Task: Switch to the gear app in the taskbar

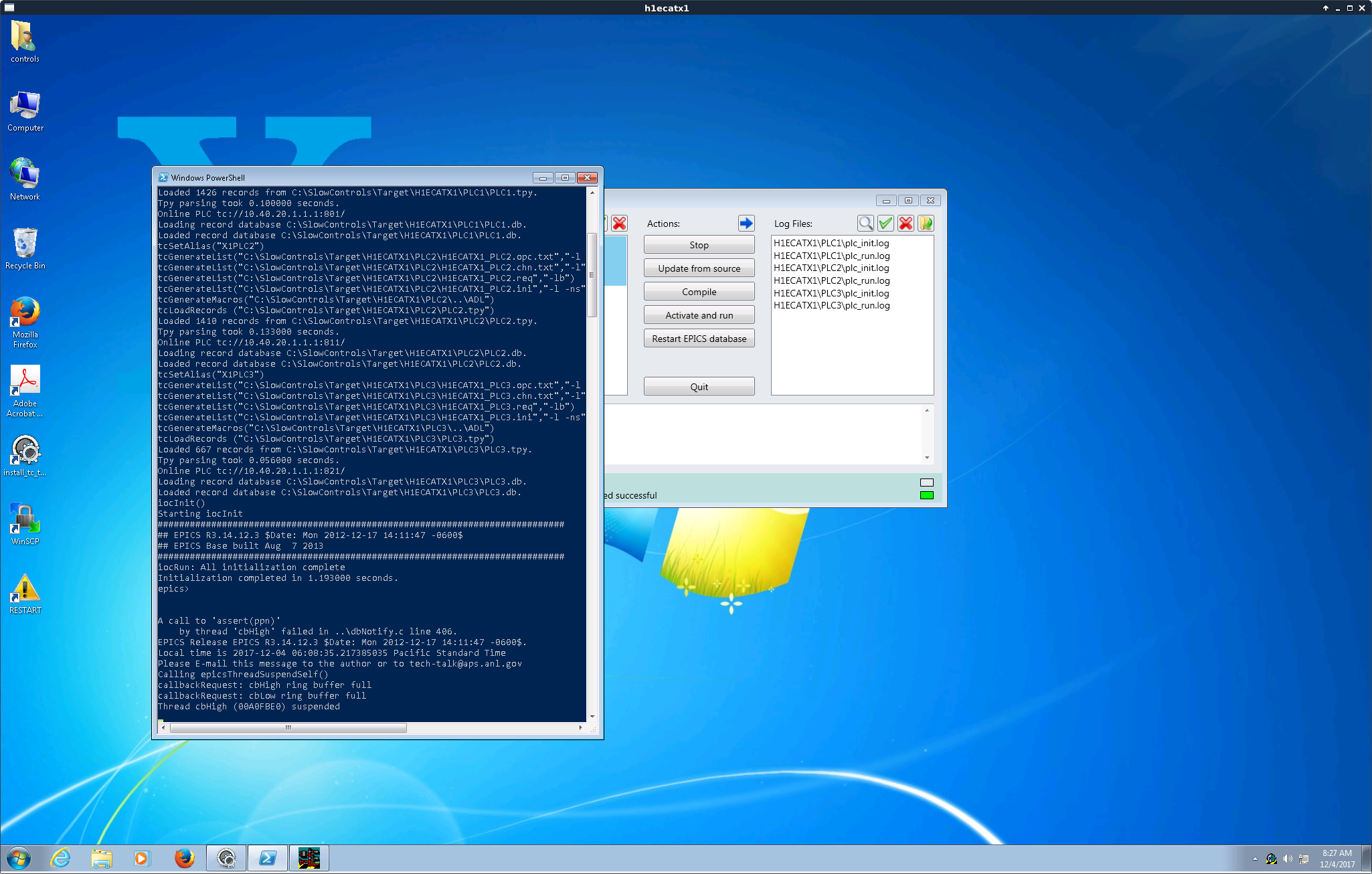Action: point(226,858)
